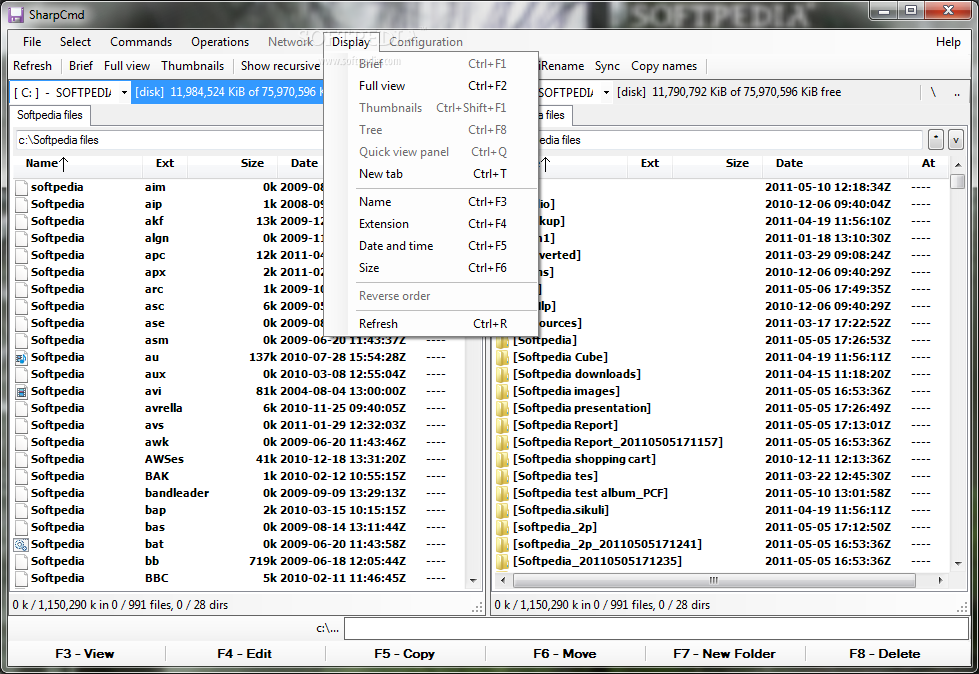Click the audio file icon beside Softpedia au

21,358
